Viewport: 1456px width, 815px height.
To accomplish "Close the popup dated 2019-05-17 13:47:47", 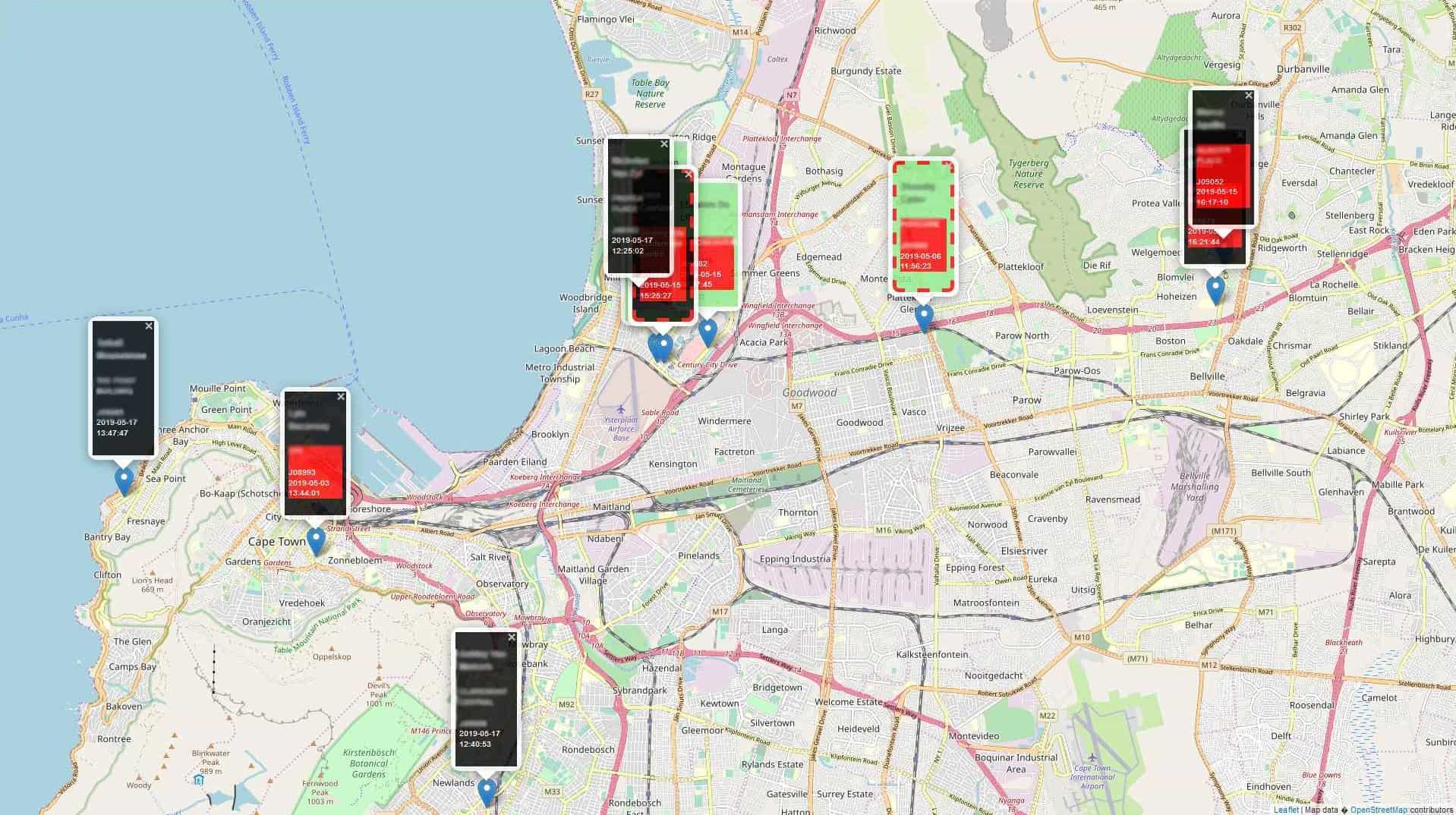I will (149, 326).
